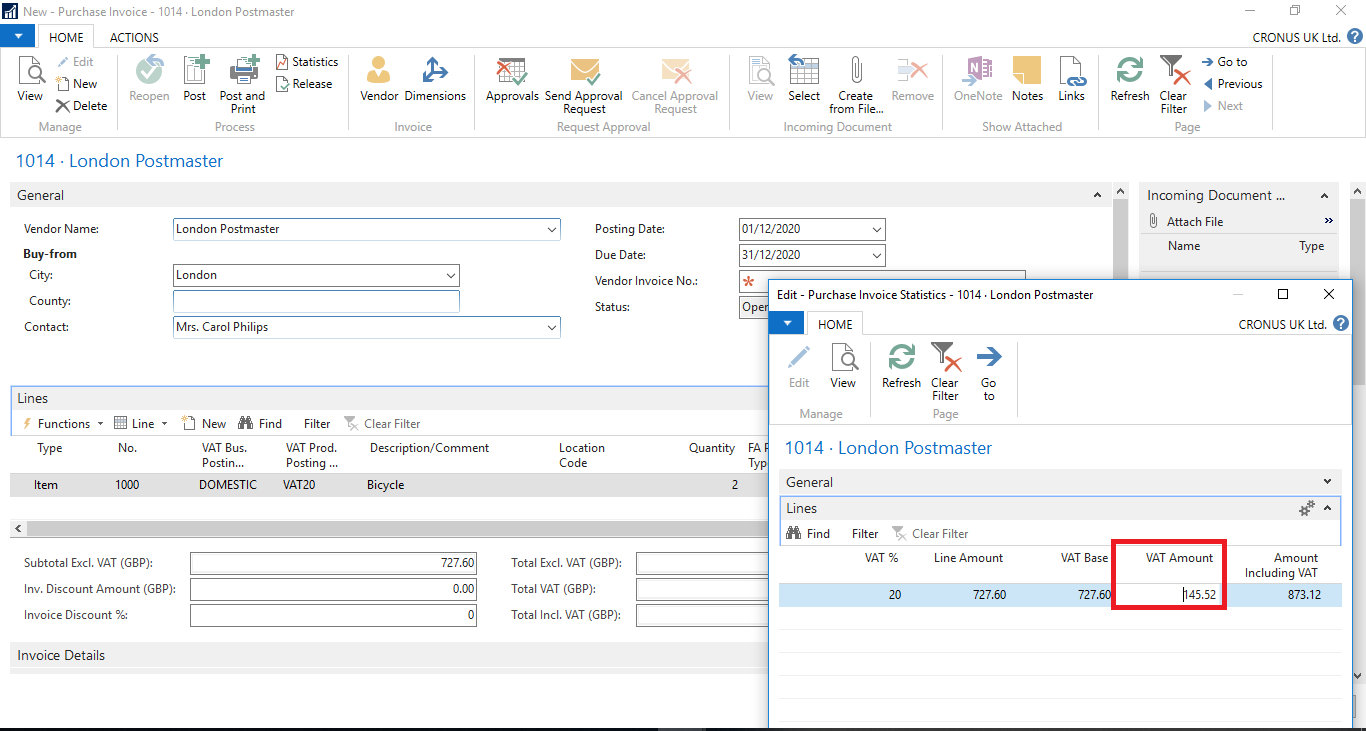The width and height of the screenshot is (1366, 731).
Task: Click Go to in the Statistics window
Action: click(989, 372)
